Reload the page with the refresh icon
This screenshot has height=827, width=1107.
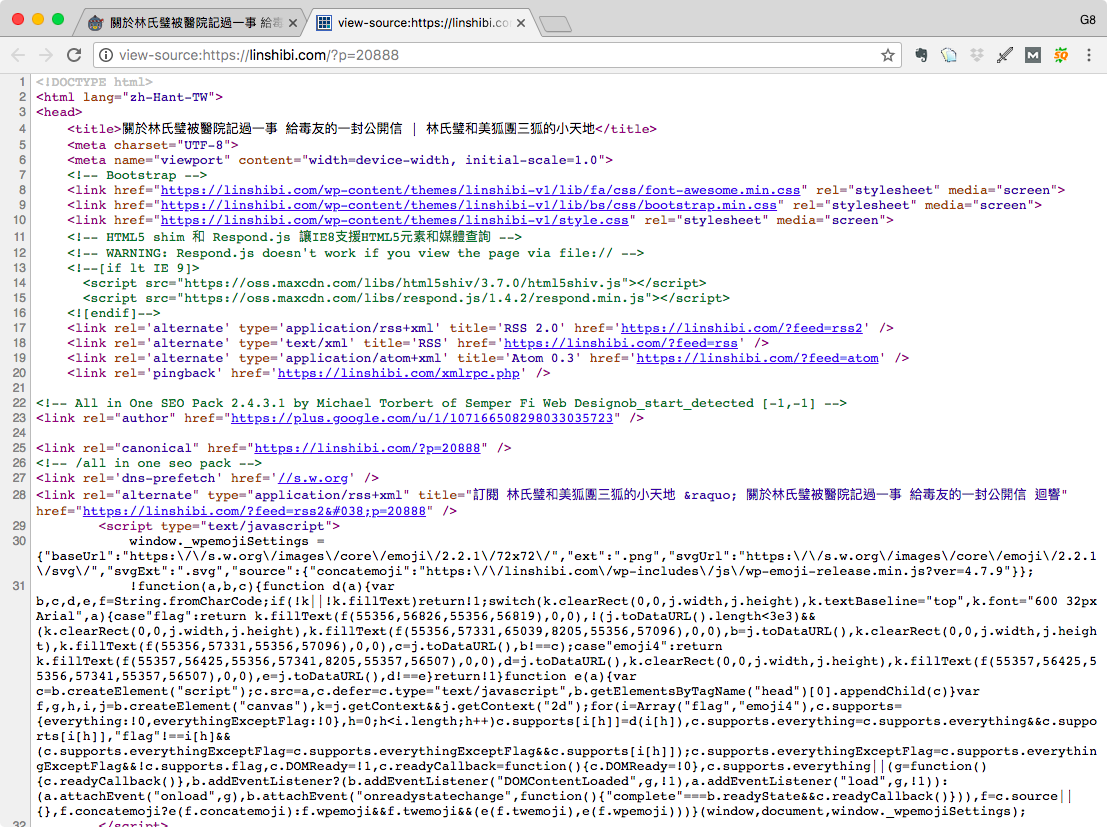(x=74, y=55)
